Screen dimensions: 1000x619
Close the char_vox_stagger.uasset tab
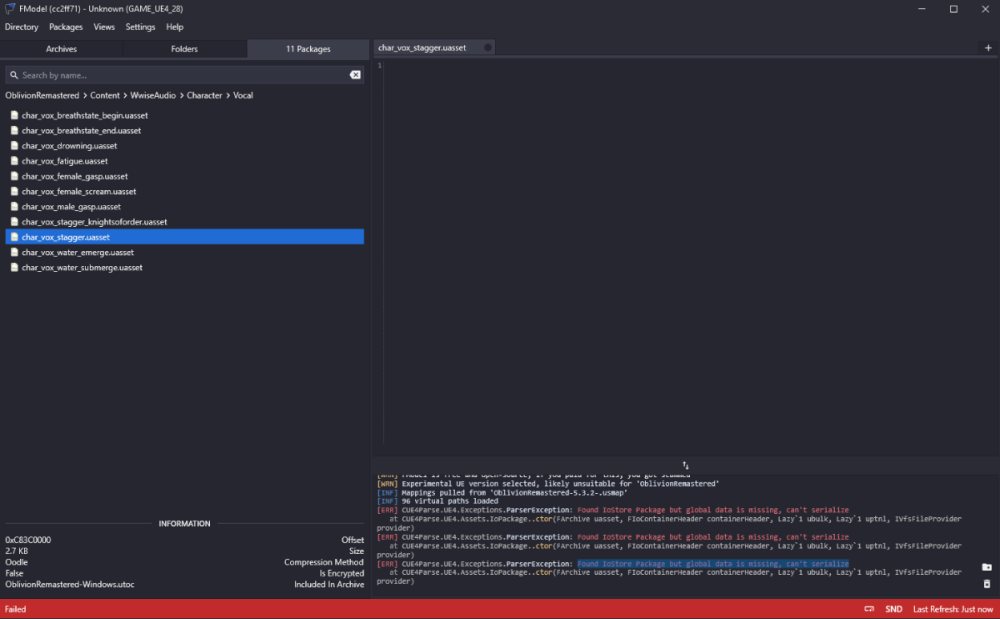pyautogui.click(x=487, y=48)
